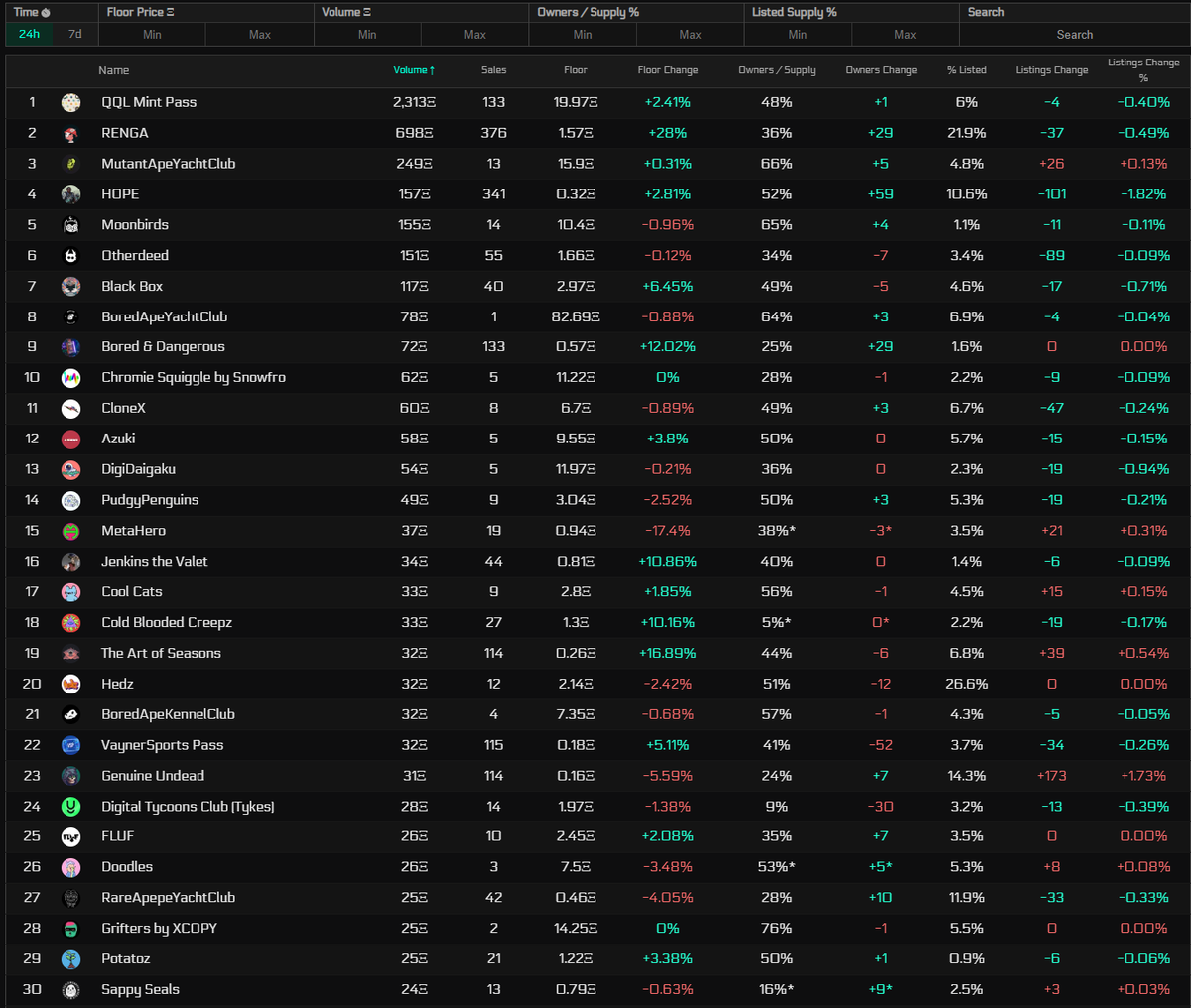The image size is (1191, 1008).
Task: Sort by the Floor Change column header
Action: pyautogui.click(x=668, y=70)
